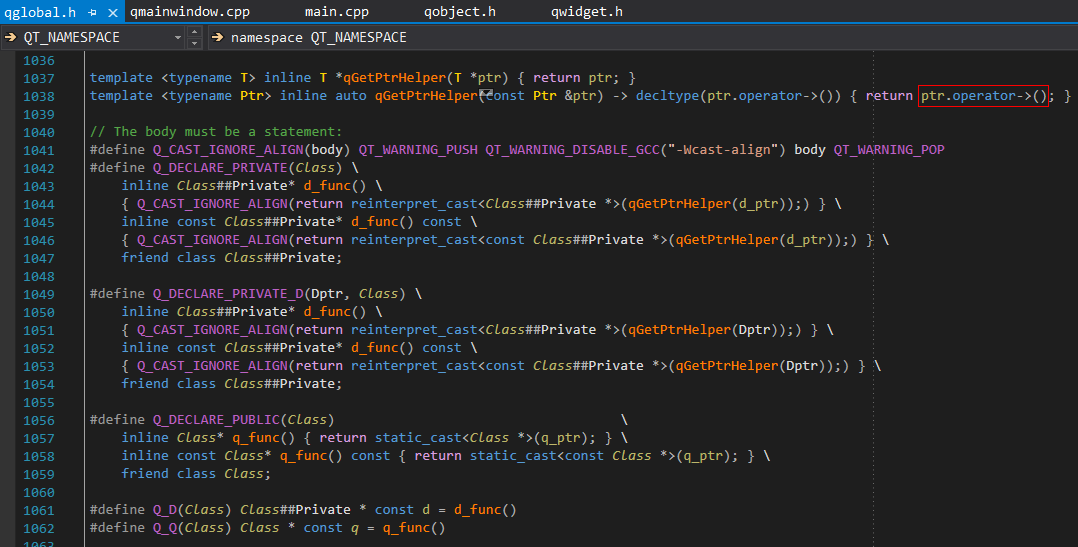Pin the qglobal.h tab
The width and height of the screenshot is (1078, 547).
[93, 12]
